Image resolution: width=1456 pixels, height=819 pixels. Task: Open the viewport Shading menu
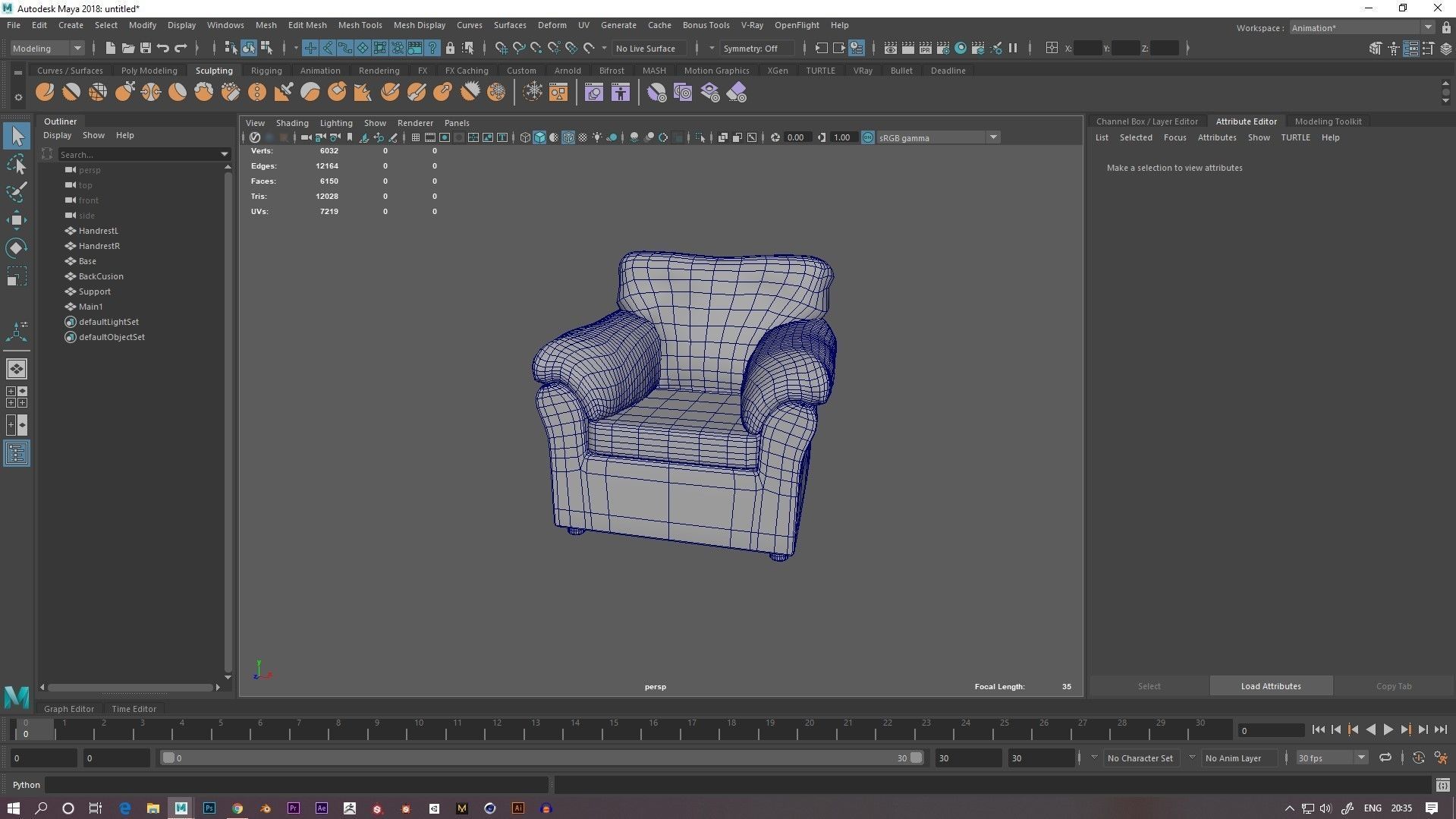[292, 123]
